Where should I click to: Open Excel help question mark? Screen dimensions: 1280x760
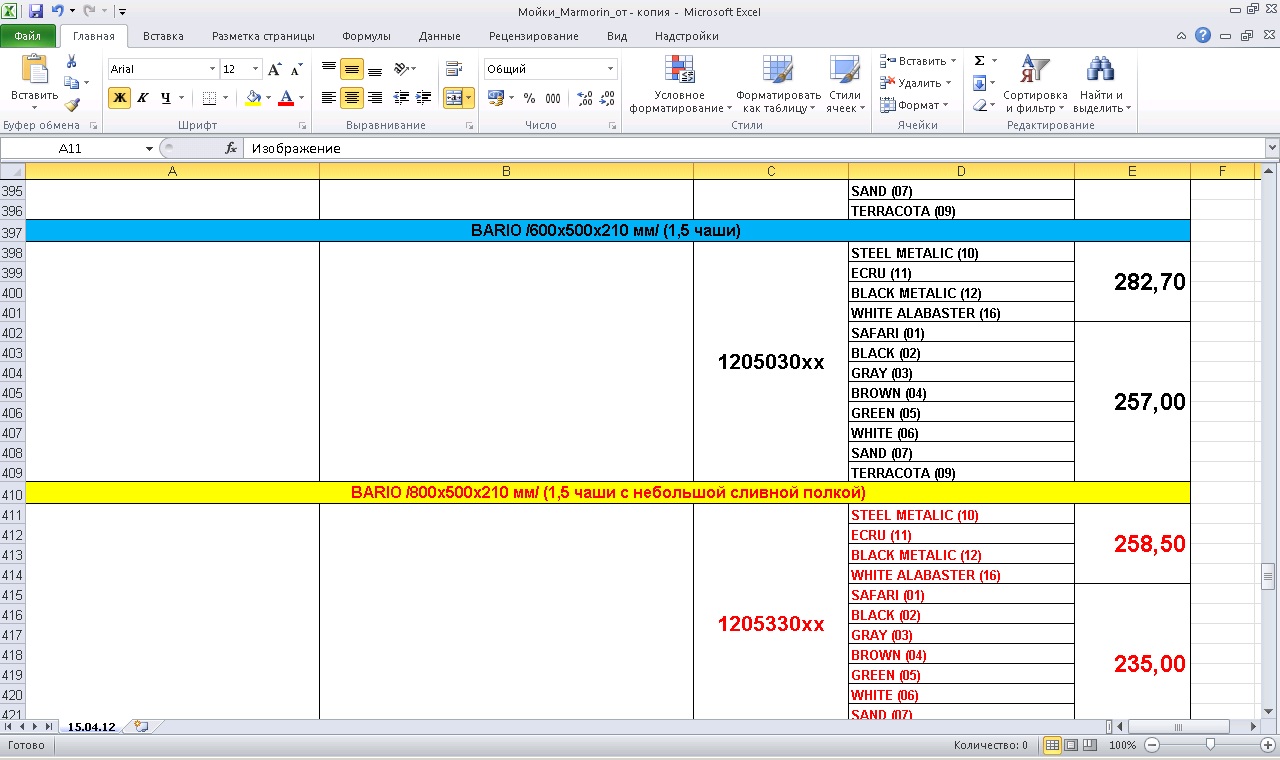pyautogui.click(x=1203, y=36)
